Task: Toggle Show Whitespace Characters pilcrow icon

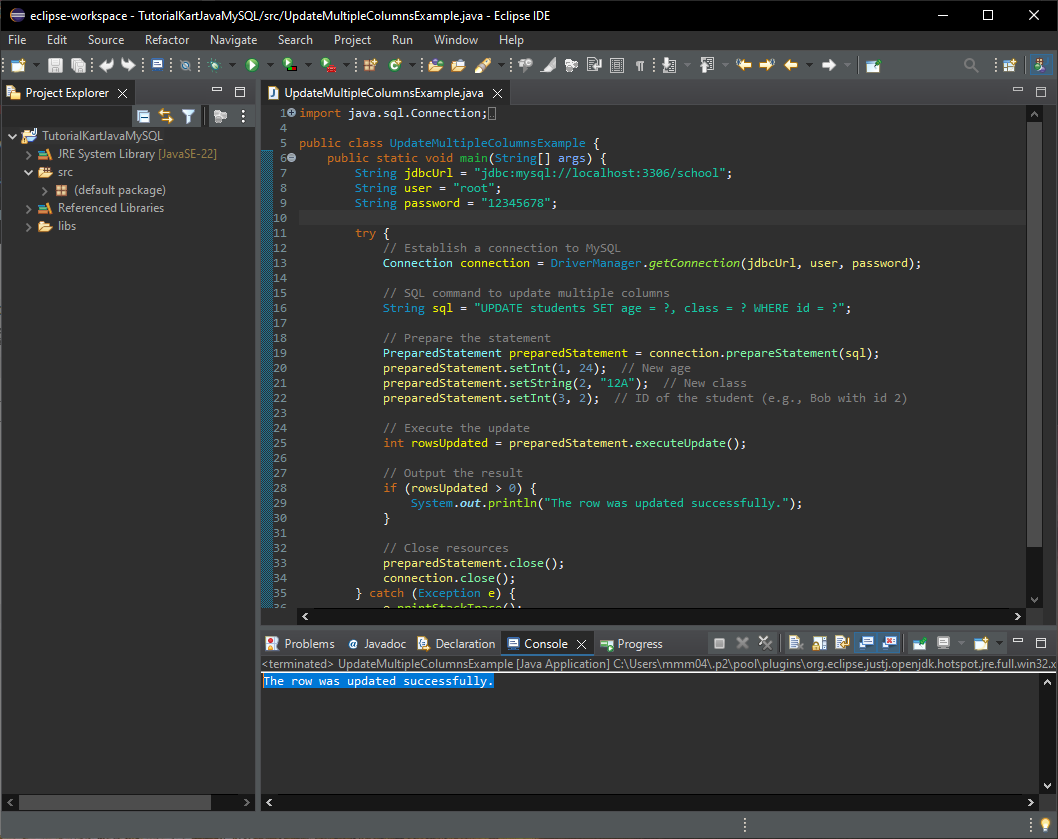Action: (640, 65)
